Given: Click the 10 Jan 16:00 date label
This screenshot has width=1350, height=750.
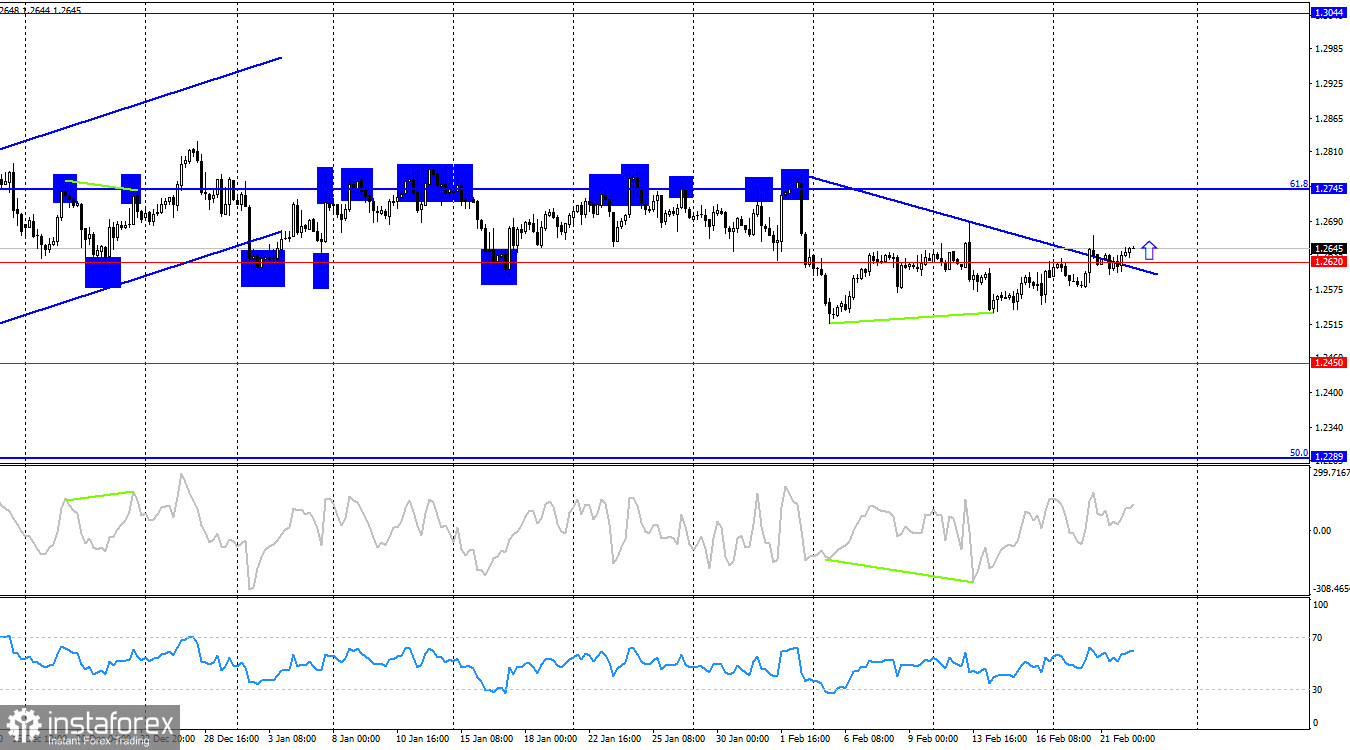Looking at the screenshot, I should click(424, 739).
